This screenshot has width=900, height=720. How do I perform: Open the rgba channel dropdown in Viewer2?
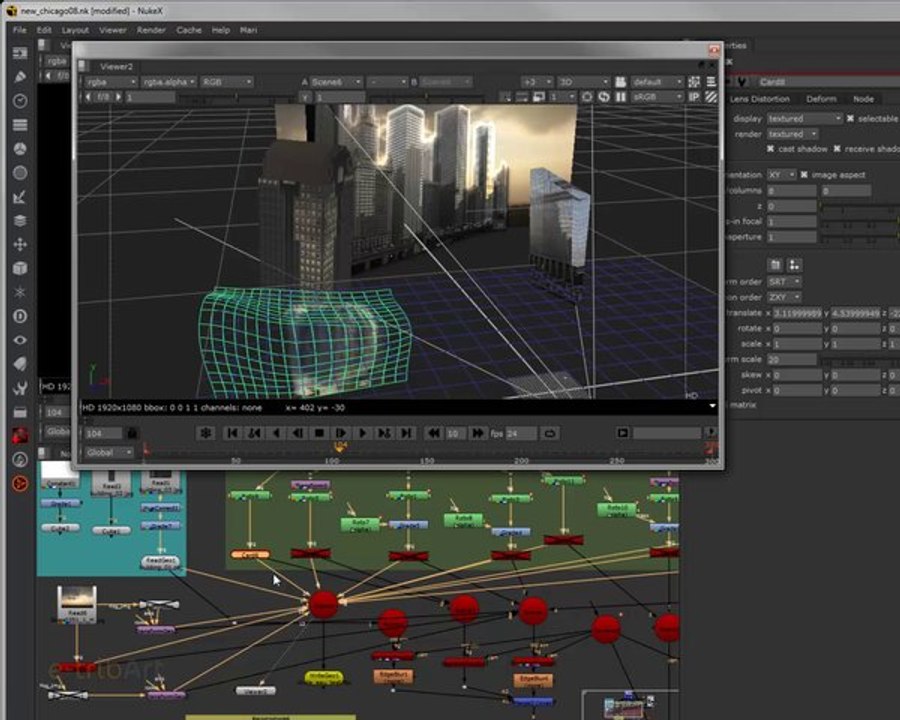click(x=111, y=82)
